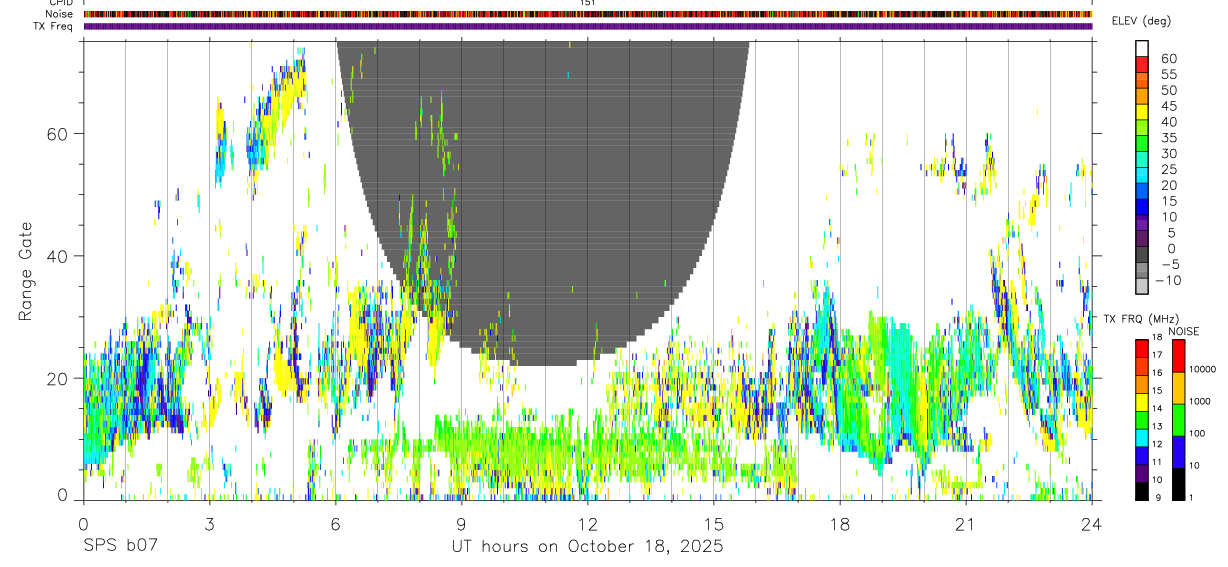1228x567 pixels.
Task: Click x-axis hour tick label '6'
Action: point(336,524)
